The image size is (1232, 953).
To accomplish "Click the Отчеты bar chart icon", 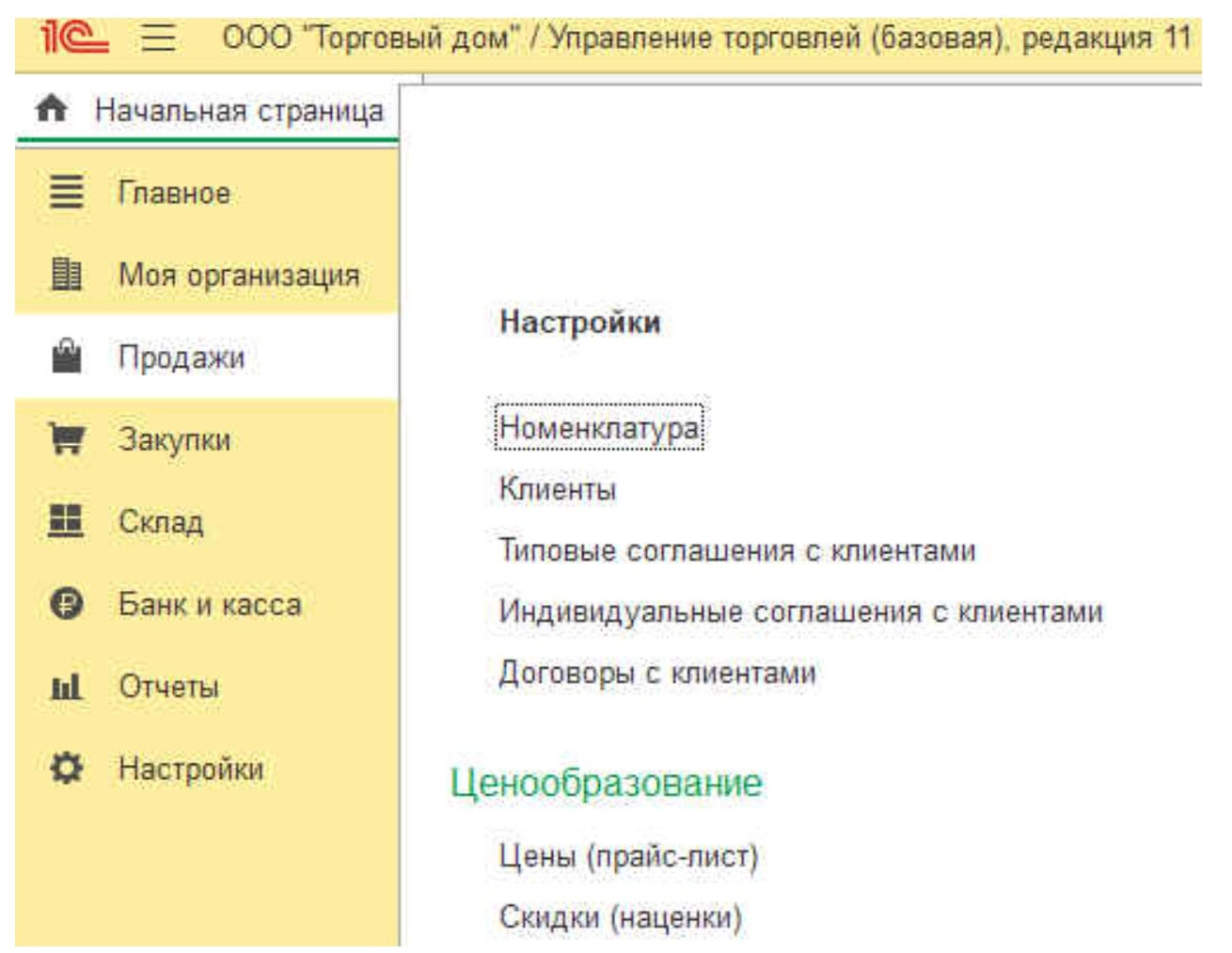I will [x=66, y=686].
